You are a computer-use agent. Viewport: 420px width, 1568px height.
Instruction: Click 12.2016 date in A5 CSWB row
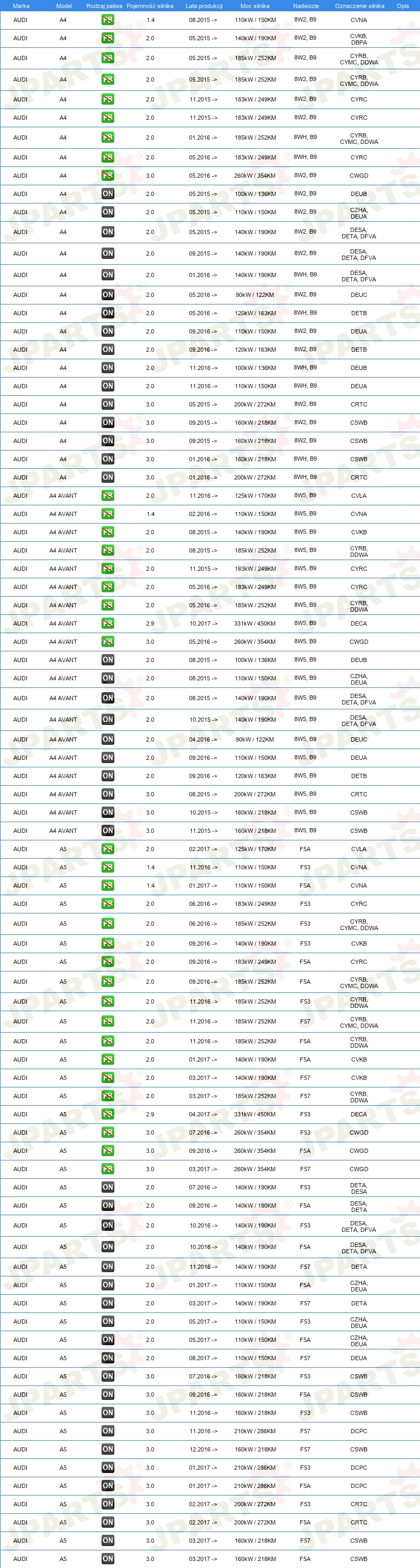[x=202, y=1449]
